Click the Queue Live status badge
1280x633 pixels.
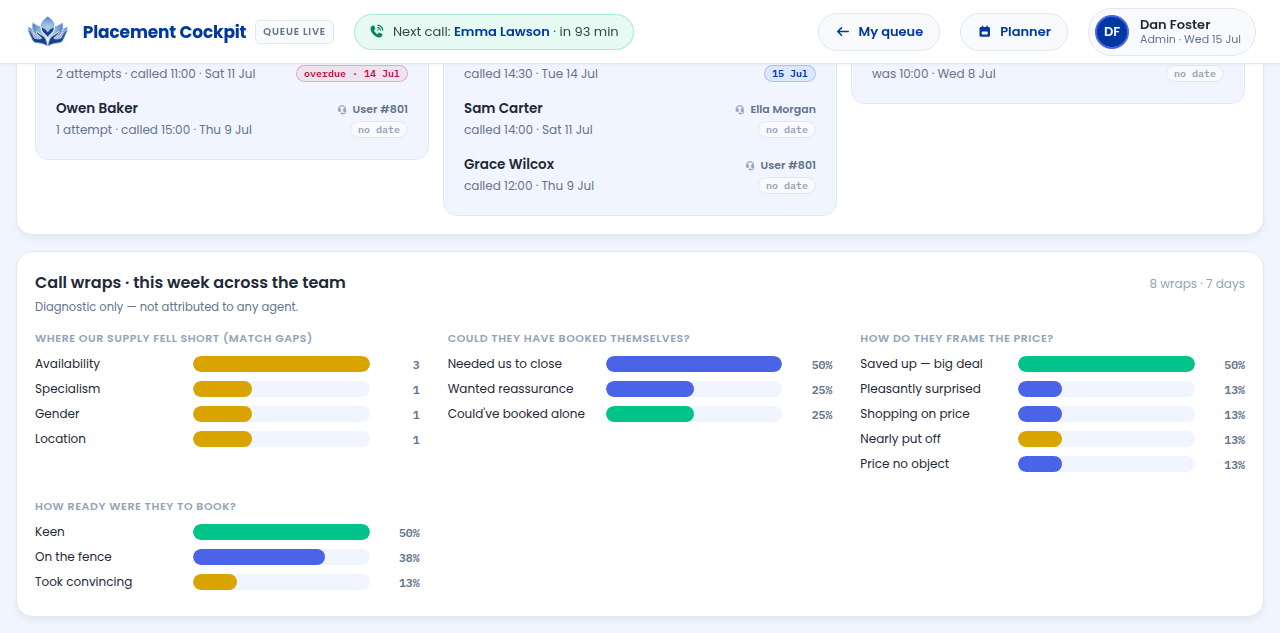pyautogui.click(x=294, y=32)
